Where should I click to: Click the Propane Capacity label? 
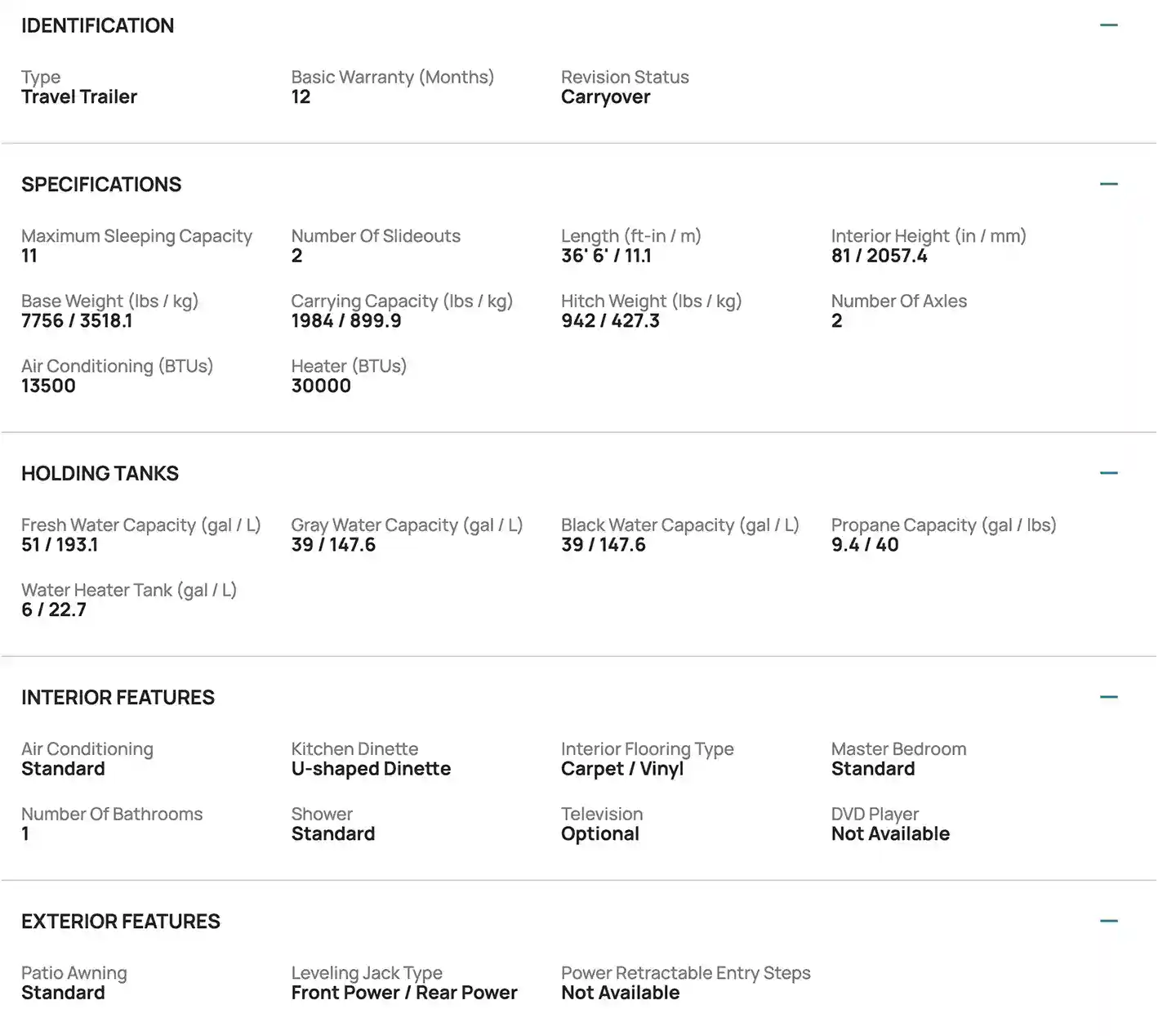coord(943,525)
